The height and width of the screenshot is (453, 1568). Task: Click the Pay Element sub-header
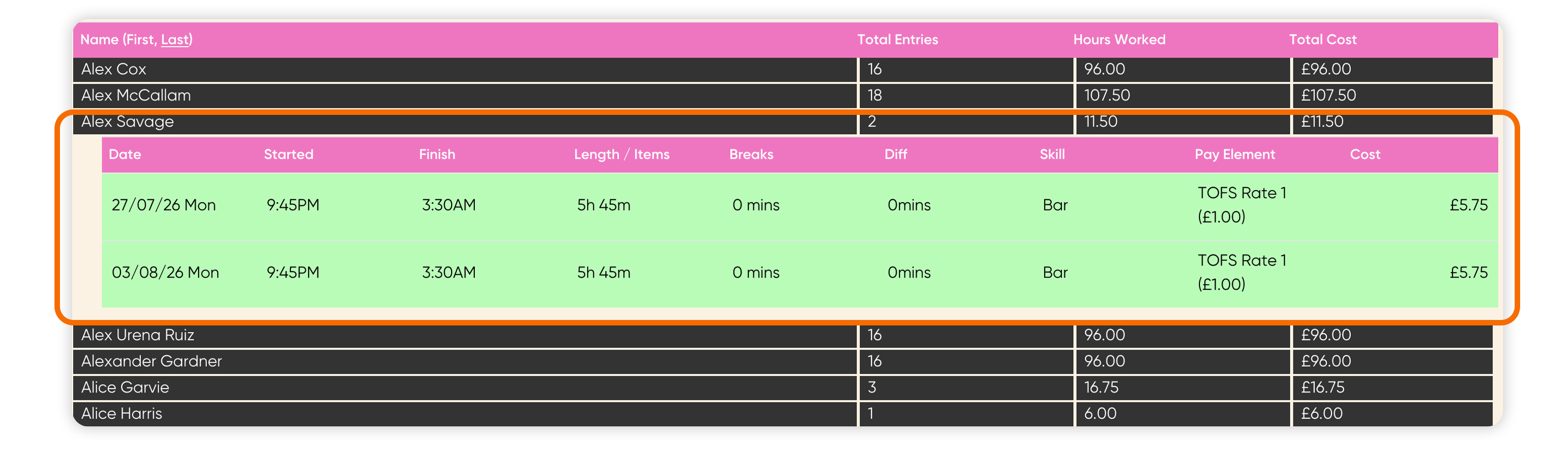pyautogui.click(x=1235, y=154)
